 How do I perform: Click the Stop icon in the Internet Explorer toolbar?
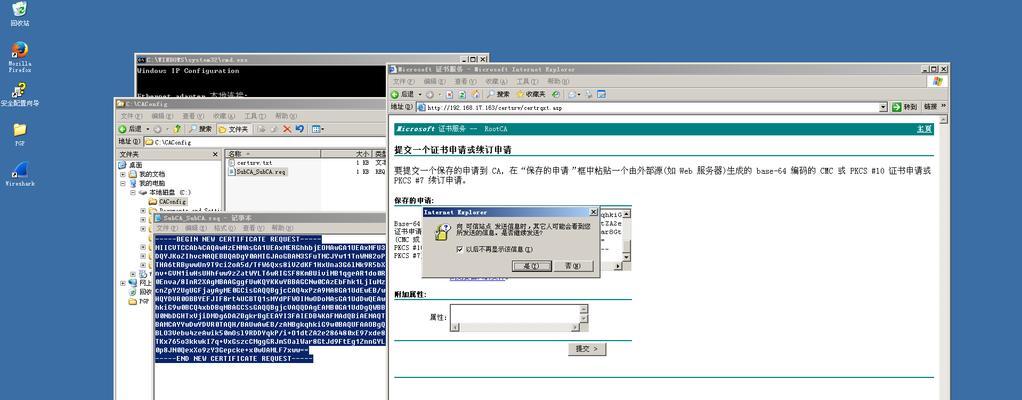point(449,94)
